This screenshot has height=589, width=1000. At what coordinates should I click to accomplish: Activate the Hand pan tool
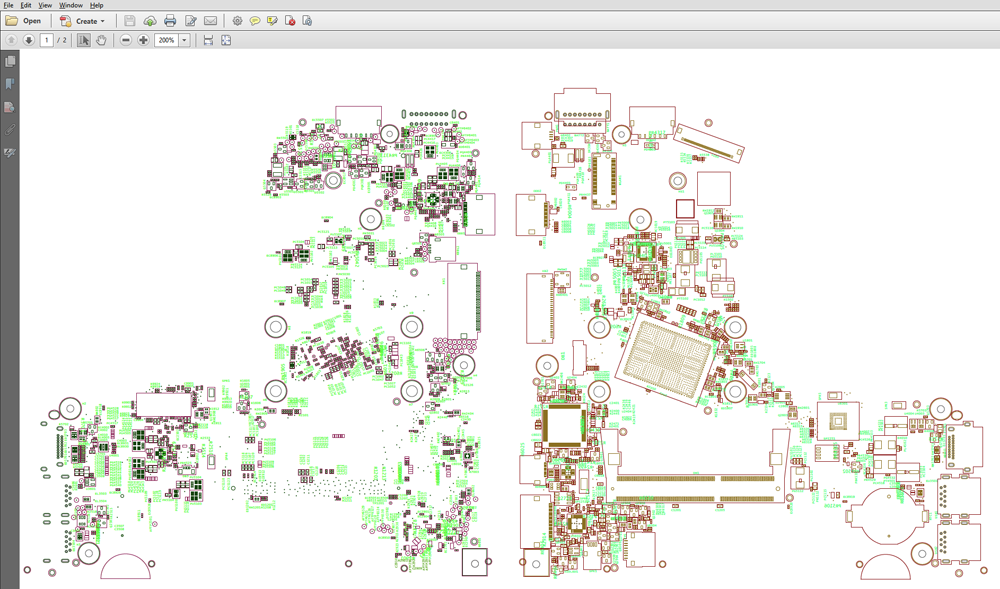pyautogui.click(x=101, y=40)
